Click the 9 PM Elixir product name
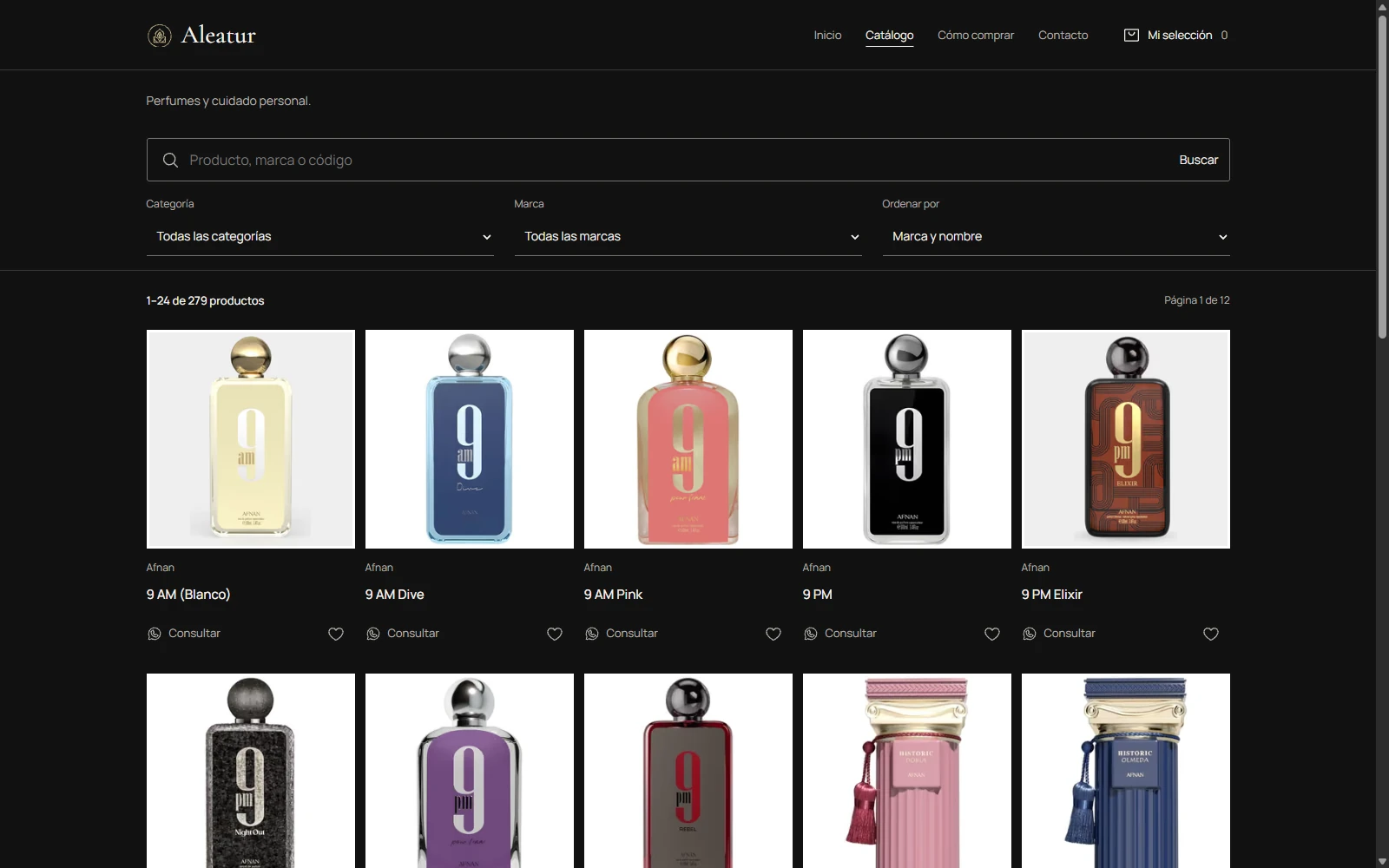This screenshot has height=868, width=1389. (x=1052, y=595)
